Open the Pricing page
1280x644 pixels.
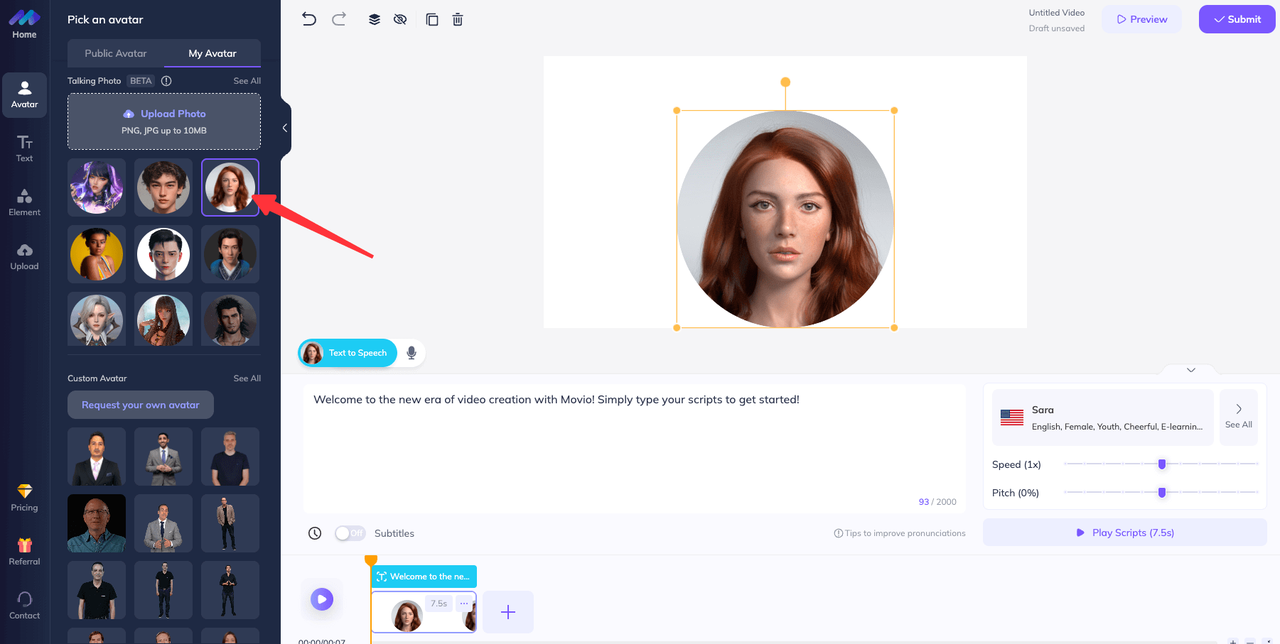(x=24, y=498)
